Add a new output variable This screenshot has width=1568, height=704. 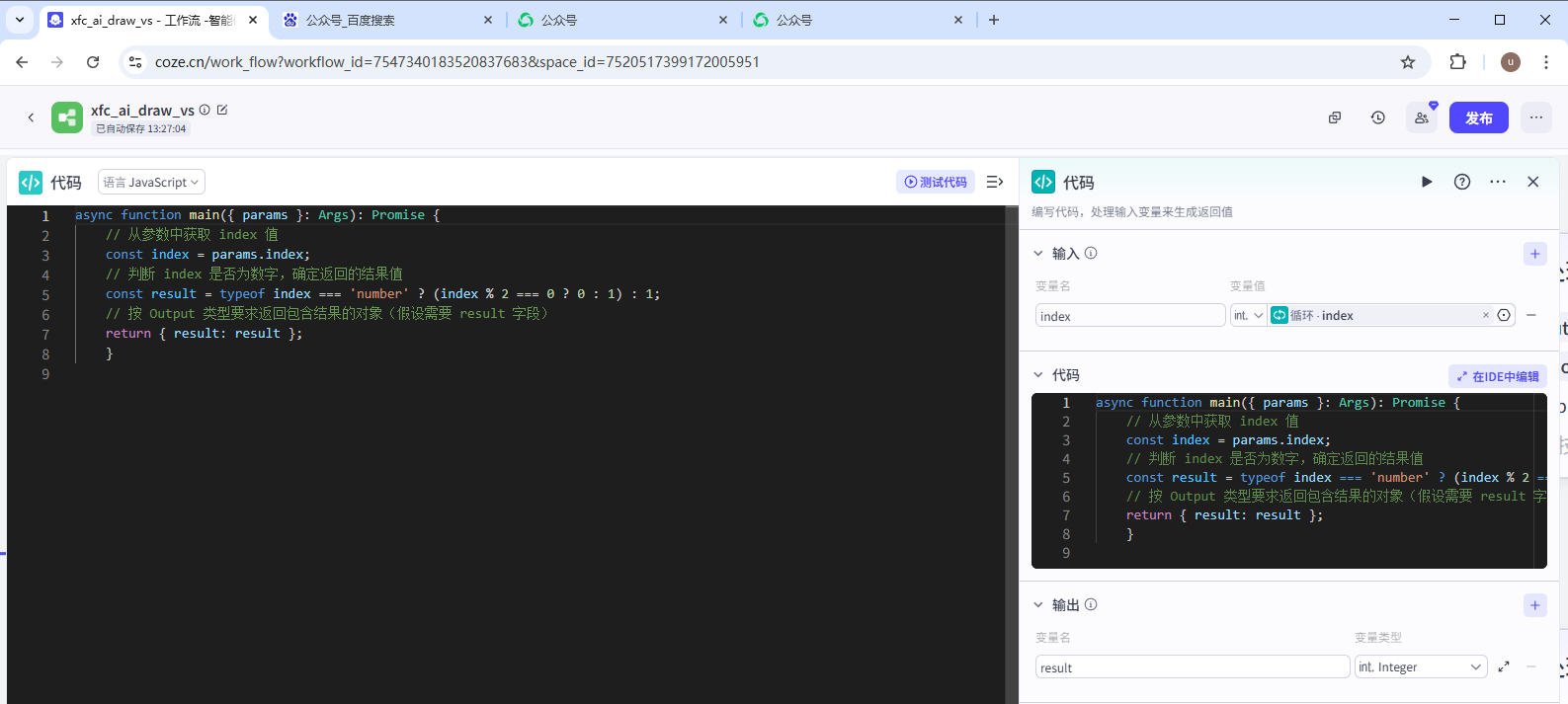pyautogui.click(x=1534, y=605)
